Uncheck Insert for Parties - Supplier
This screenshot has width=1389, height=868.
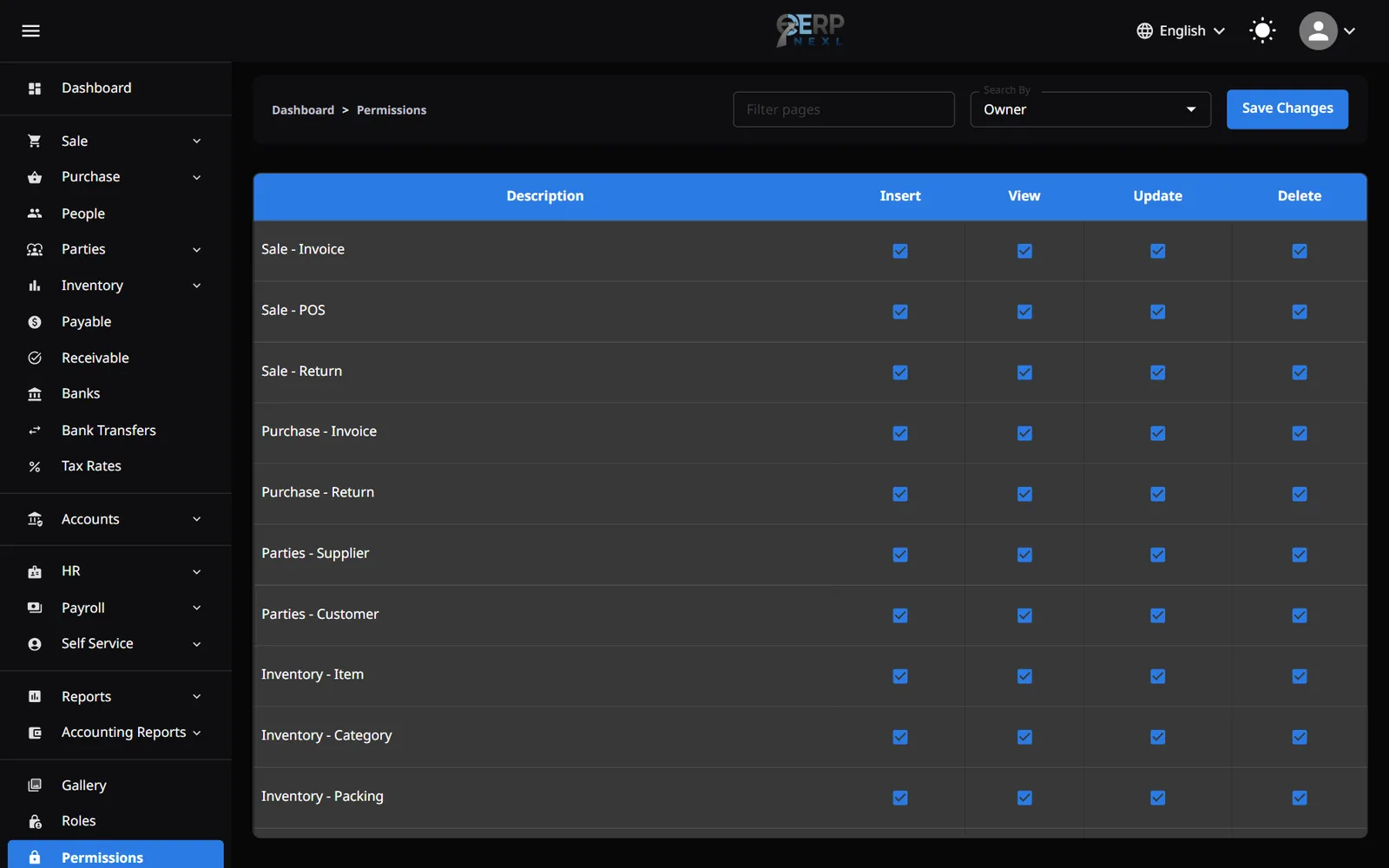[900, 555]
